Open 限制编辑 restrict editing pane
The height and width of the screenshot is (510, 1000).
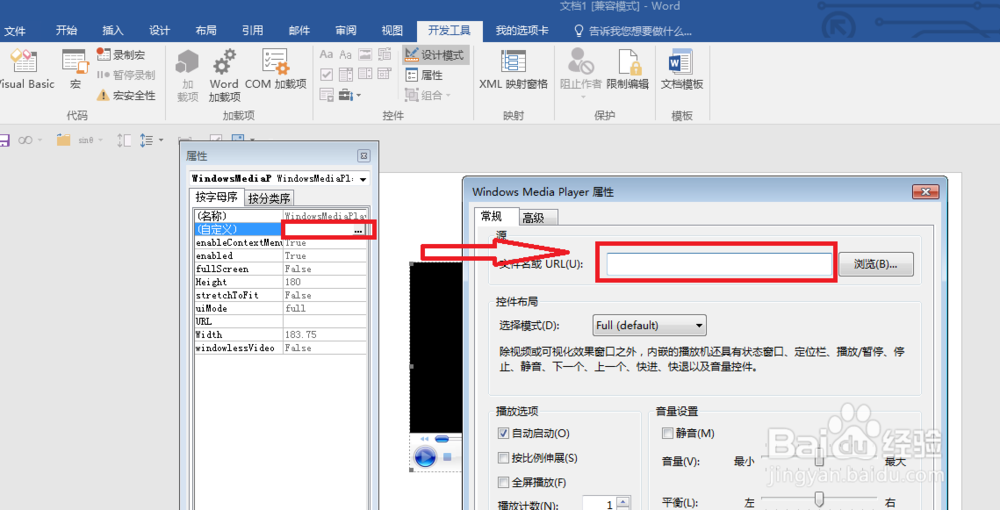click(x=628, y=69)
